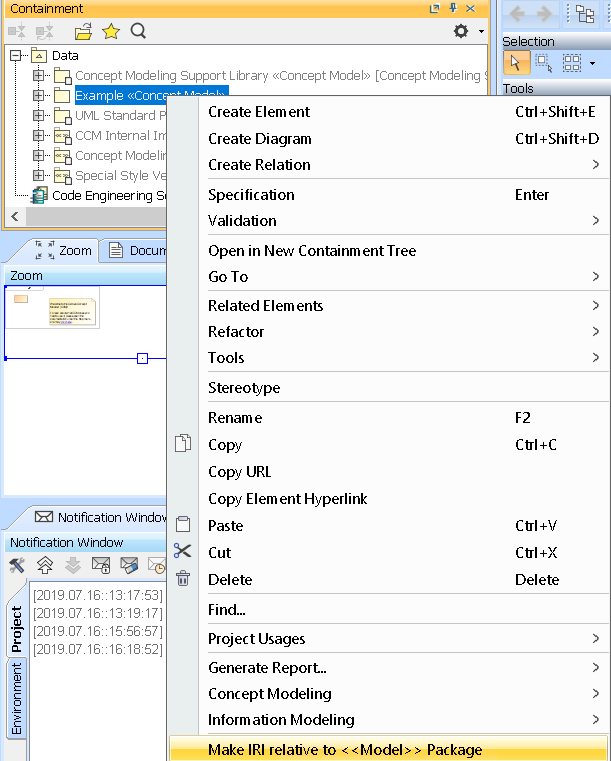
Task: Open dropdown arrow next to gear options
Action: (x=481, y=32)
